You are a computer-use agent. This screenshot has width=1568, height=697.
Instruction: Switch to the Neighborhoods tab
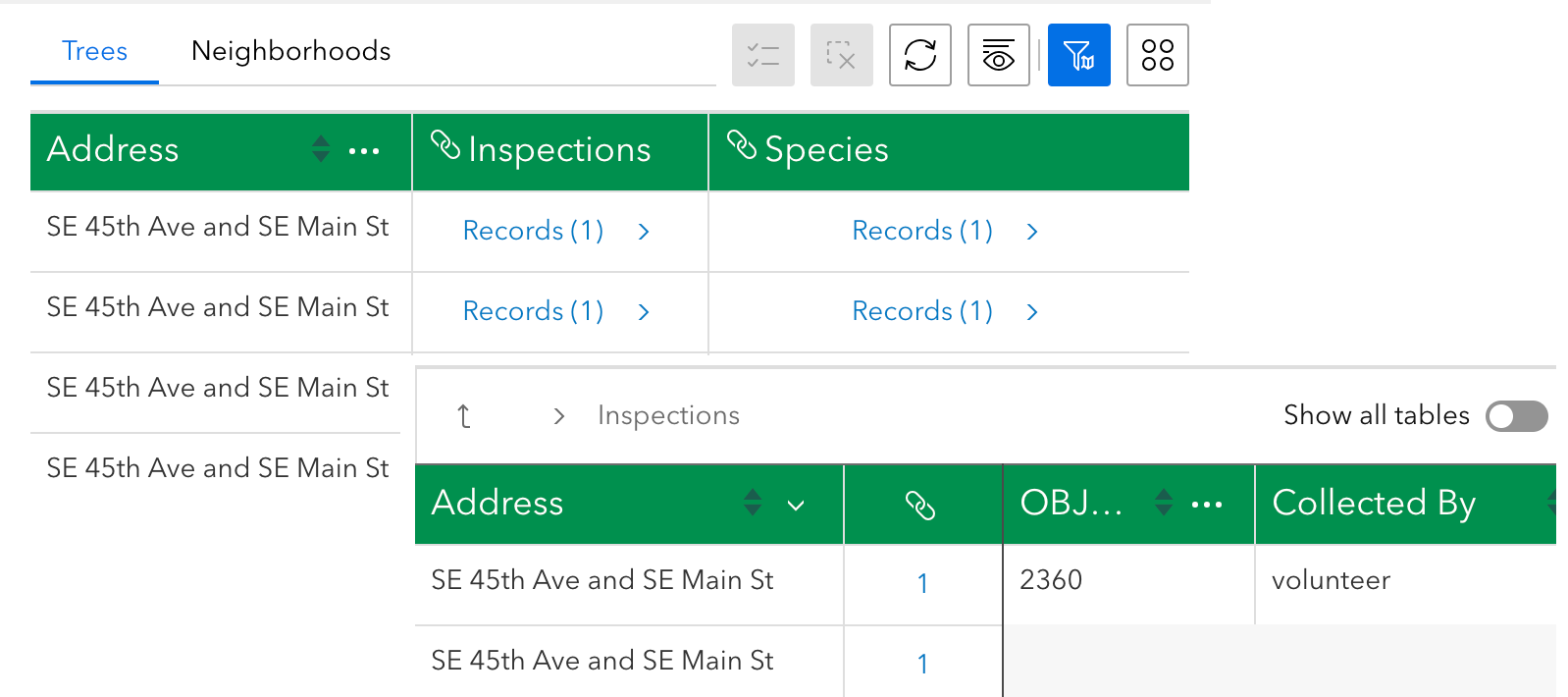tap(291, 51)
